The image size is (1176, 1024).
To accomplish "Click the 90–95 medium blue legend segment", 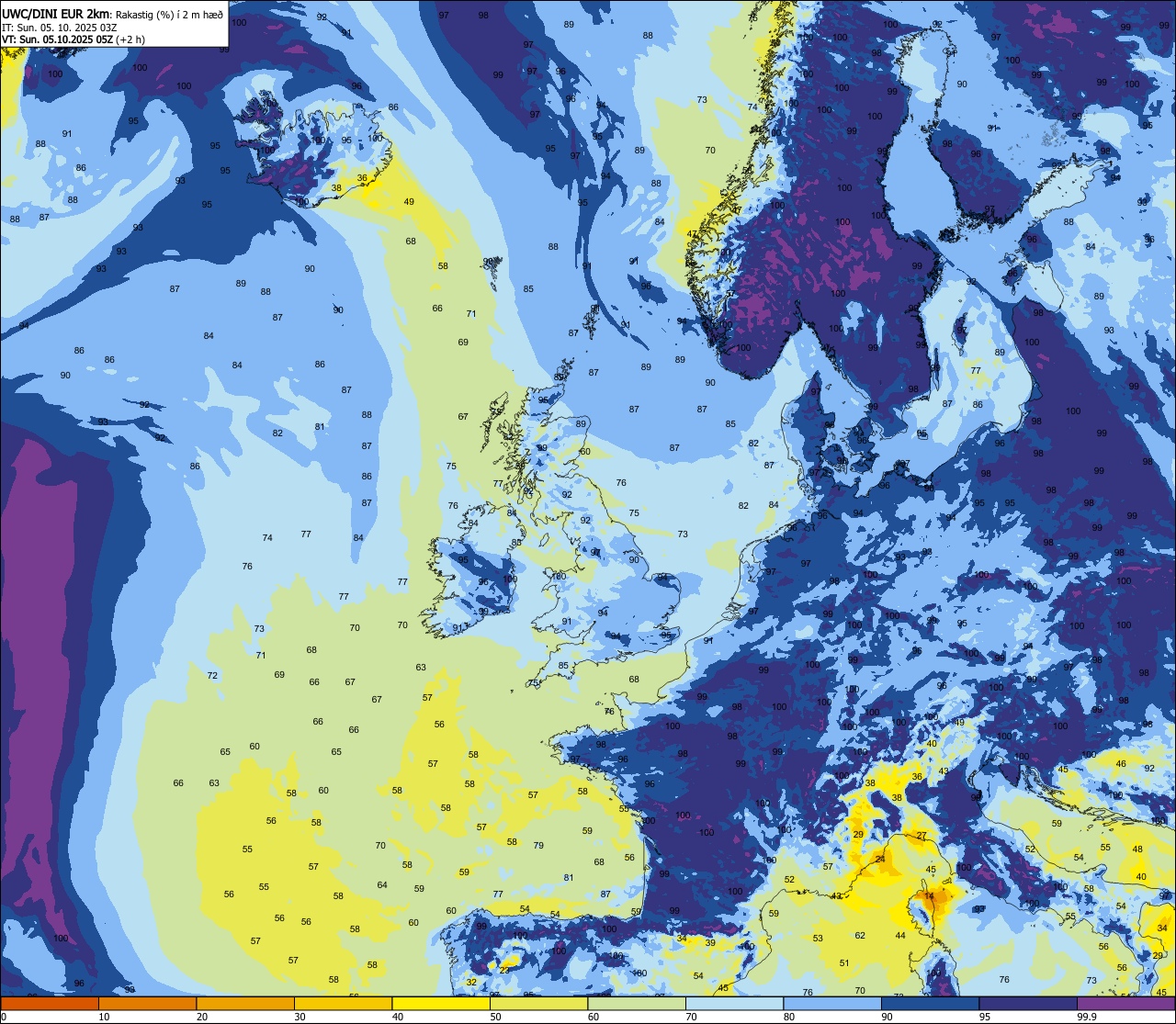I will (x=930, y=1003).
